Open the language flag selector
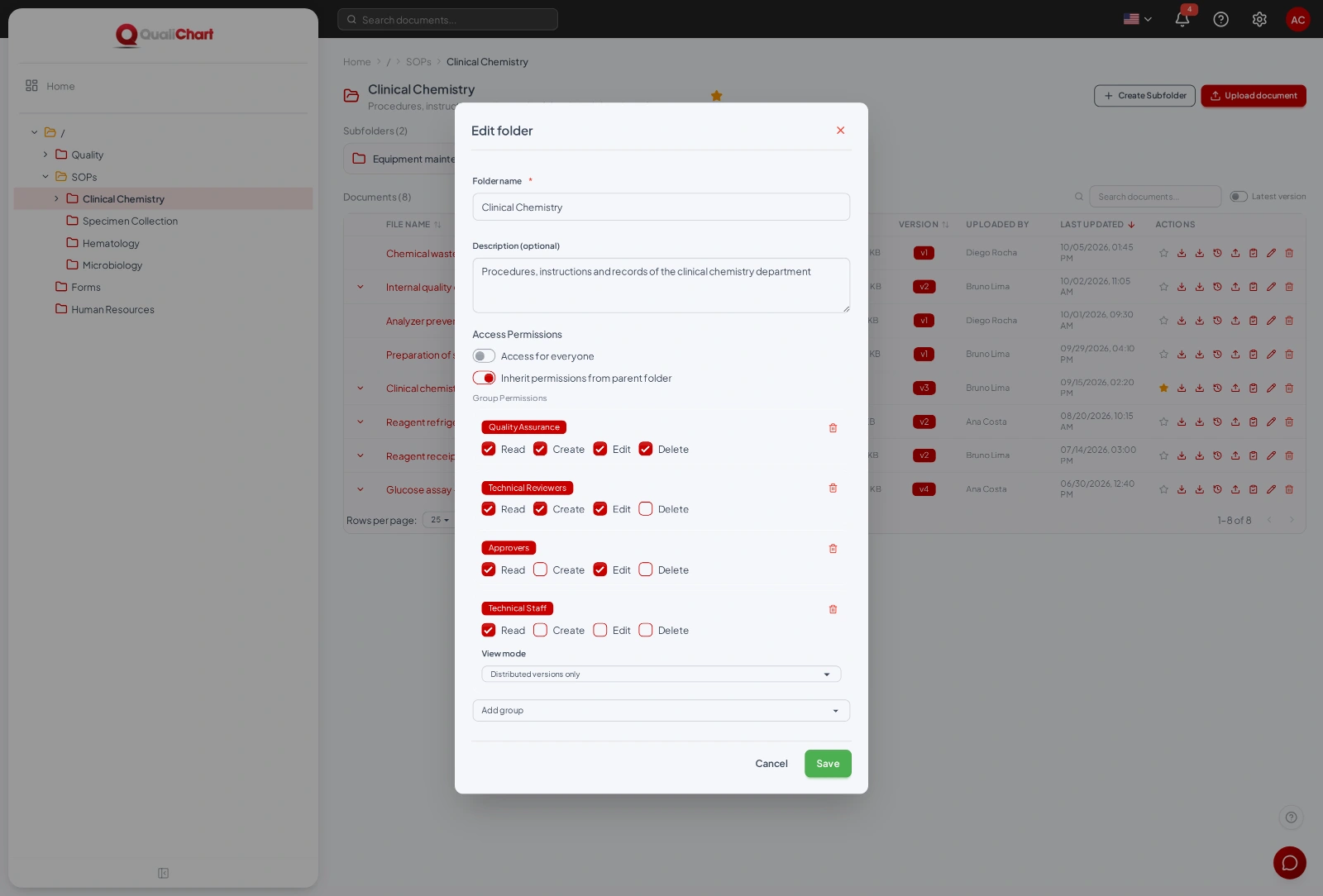 coord(1138,19)
